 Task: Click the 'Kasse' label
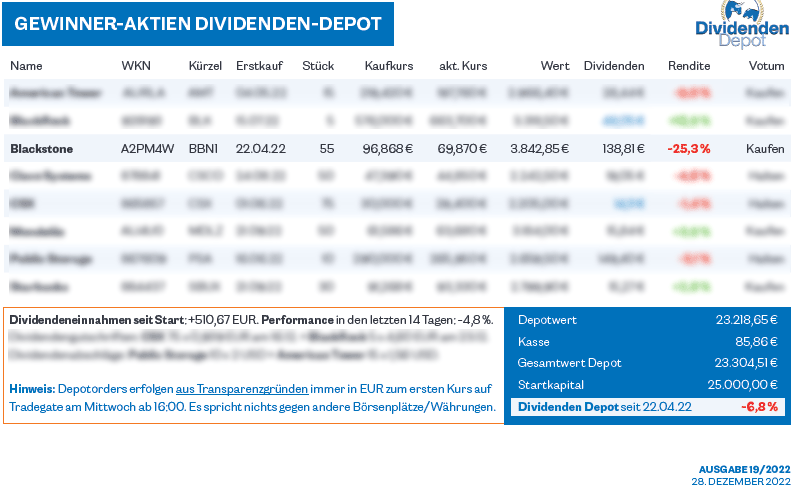coord(534,342)
